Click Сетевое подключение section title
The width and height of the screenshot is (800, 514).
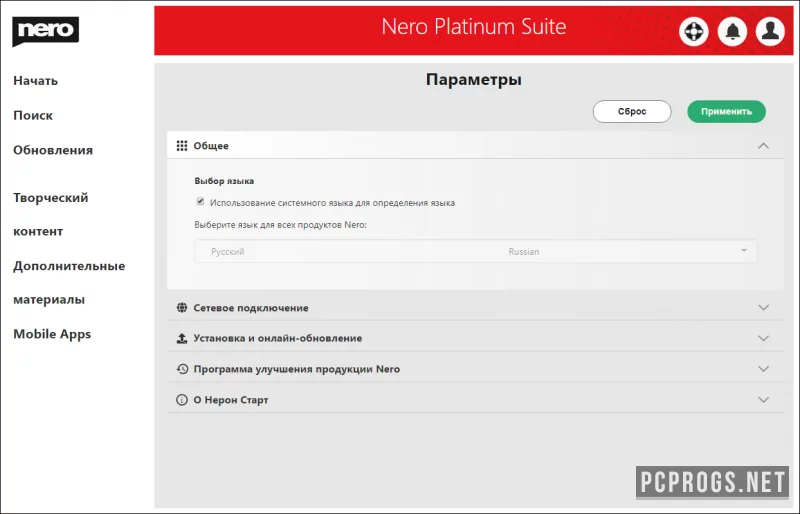coord(251,308)
